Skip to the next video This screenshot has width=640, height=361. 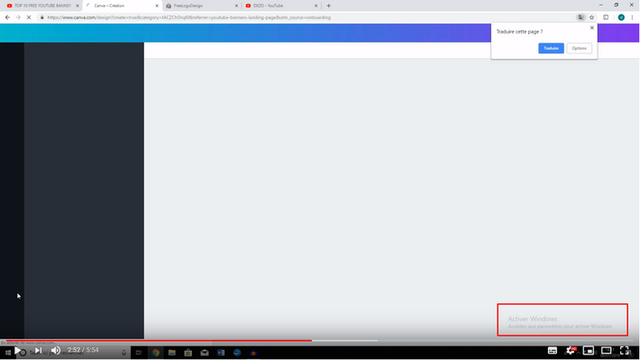(x=38, y=350)
